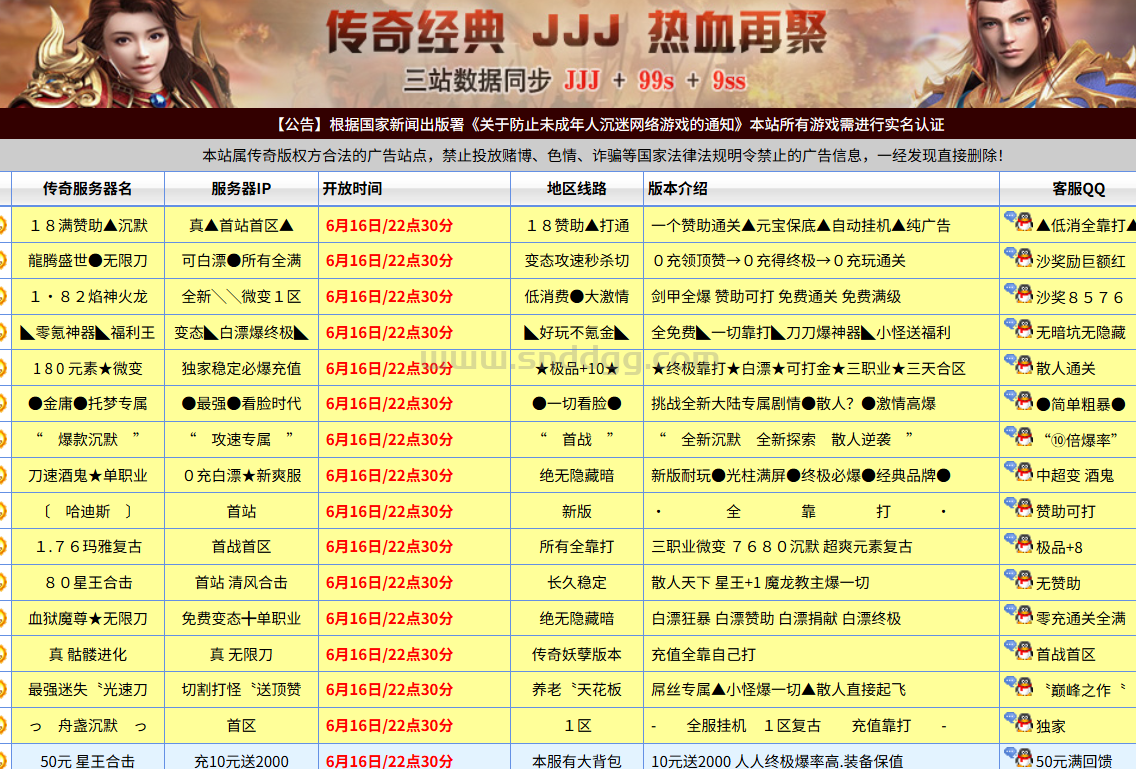Click server IP 独家稳定必爆充值
The image size is (1136, 769).
[x=241, y=368]
